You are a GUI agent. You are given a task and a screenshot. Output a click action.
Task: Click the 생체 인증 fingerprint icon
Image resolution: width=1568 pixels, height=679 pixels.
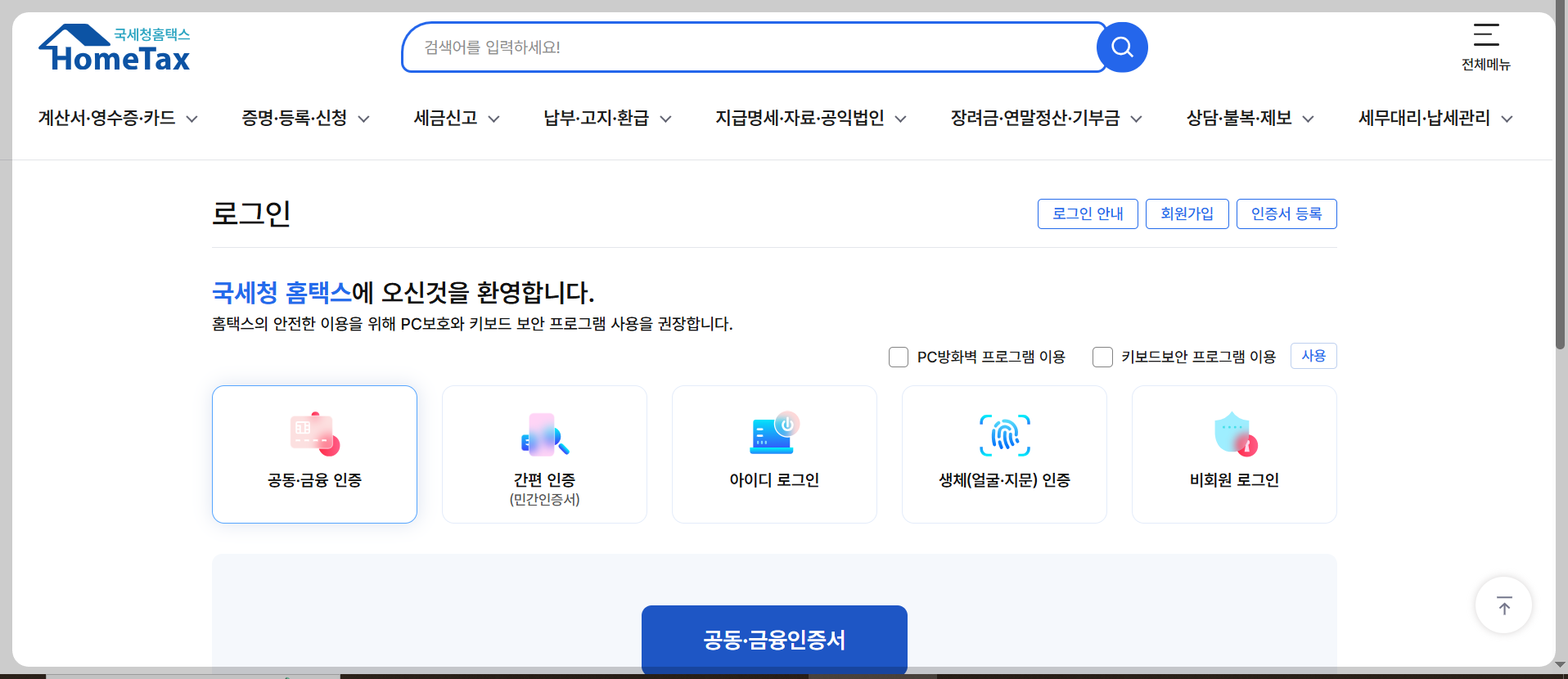pyautogui.click(x=1005, y=435)
